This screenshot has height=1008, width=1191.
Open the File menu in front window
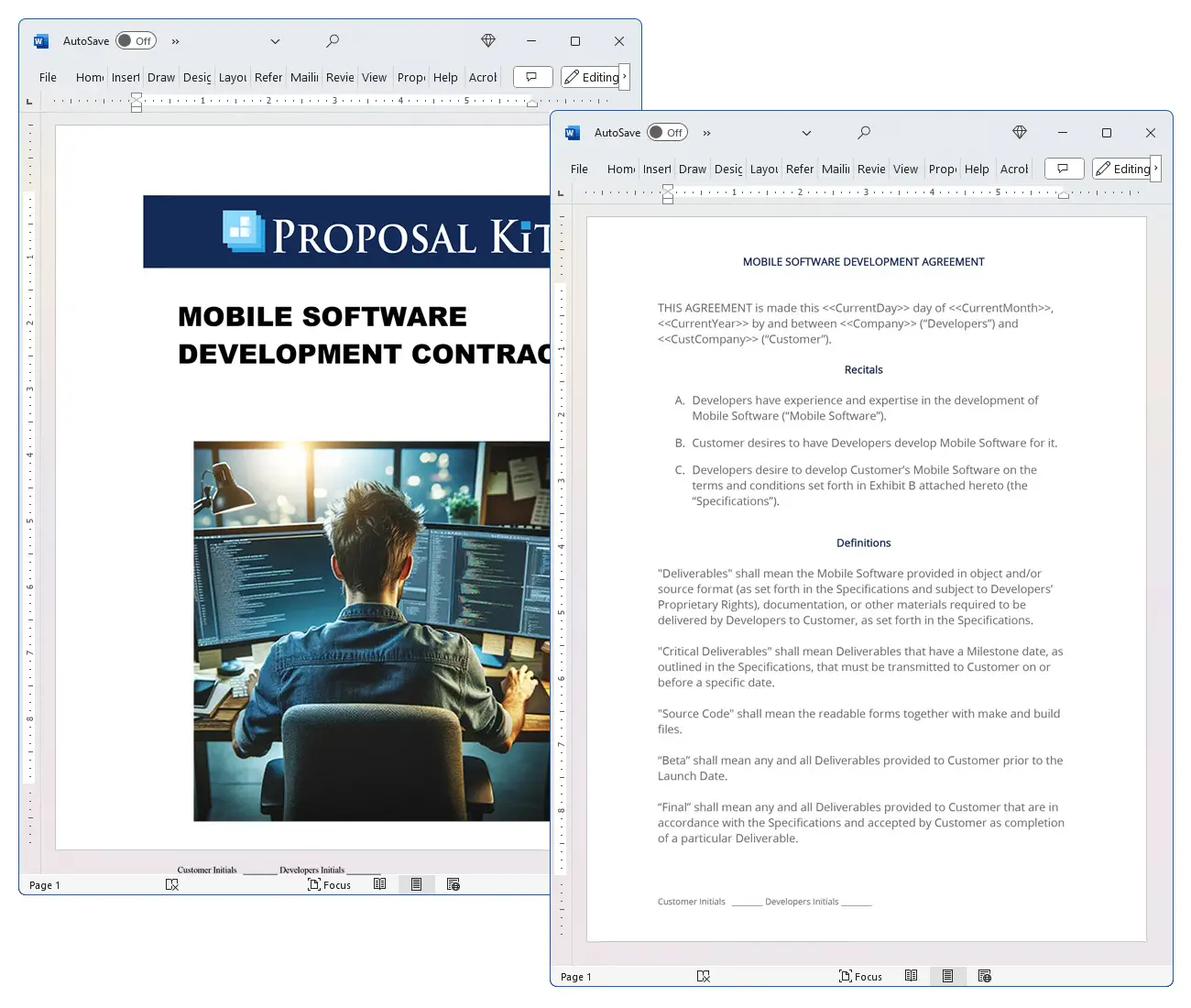[x=579, y=170]
